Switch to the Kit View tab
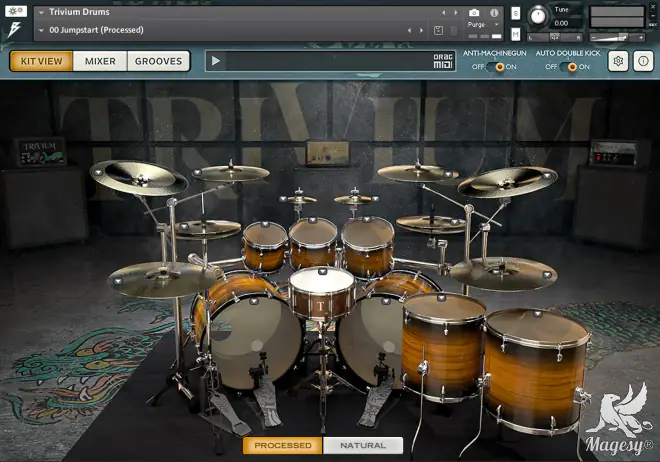 point(41,61)
